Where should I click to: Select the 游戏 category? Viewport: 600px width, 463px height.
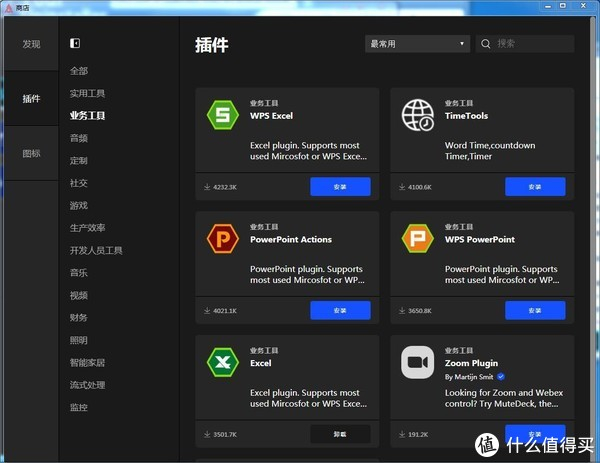tap(79, 205)
